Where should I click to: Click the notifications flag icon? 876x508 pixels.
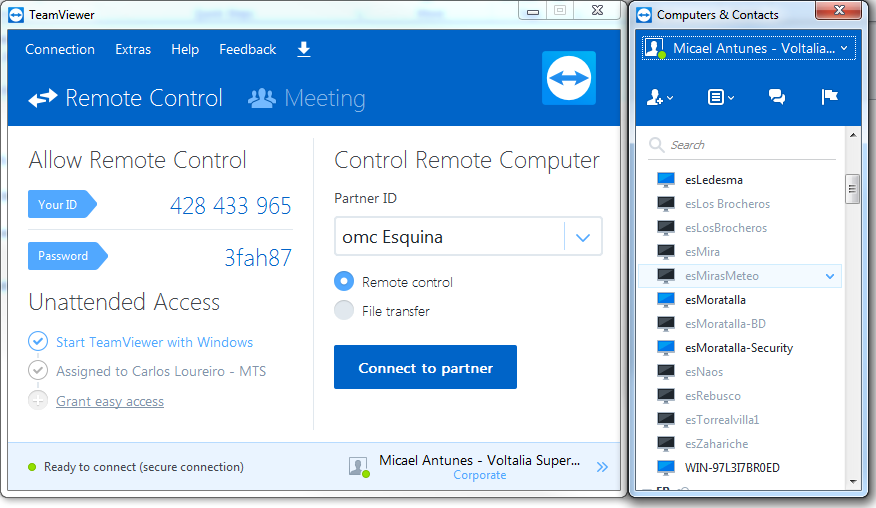tap(830, 97)
